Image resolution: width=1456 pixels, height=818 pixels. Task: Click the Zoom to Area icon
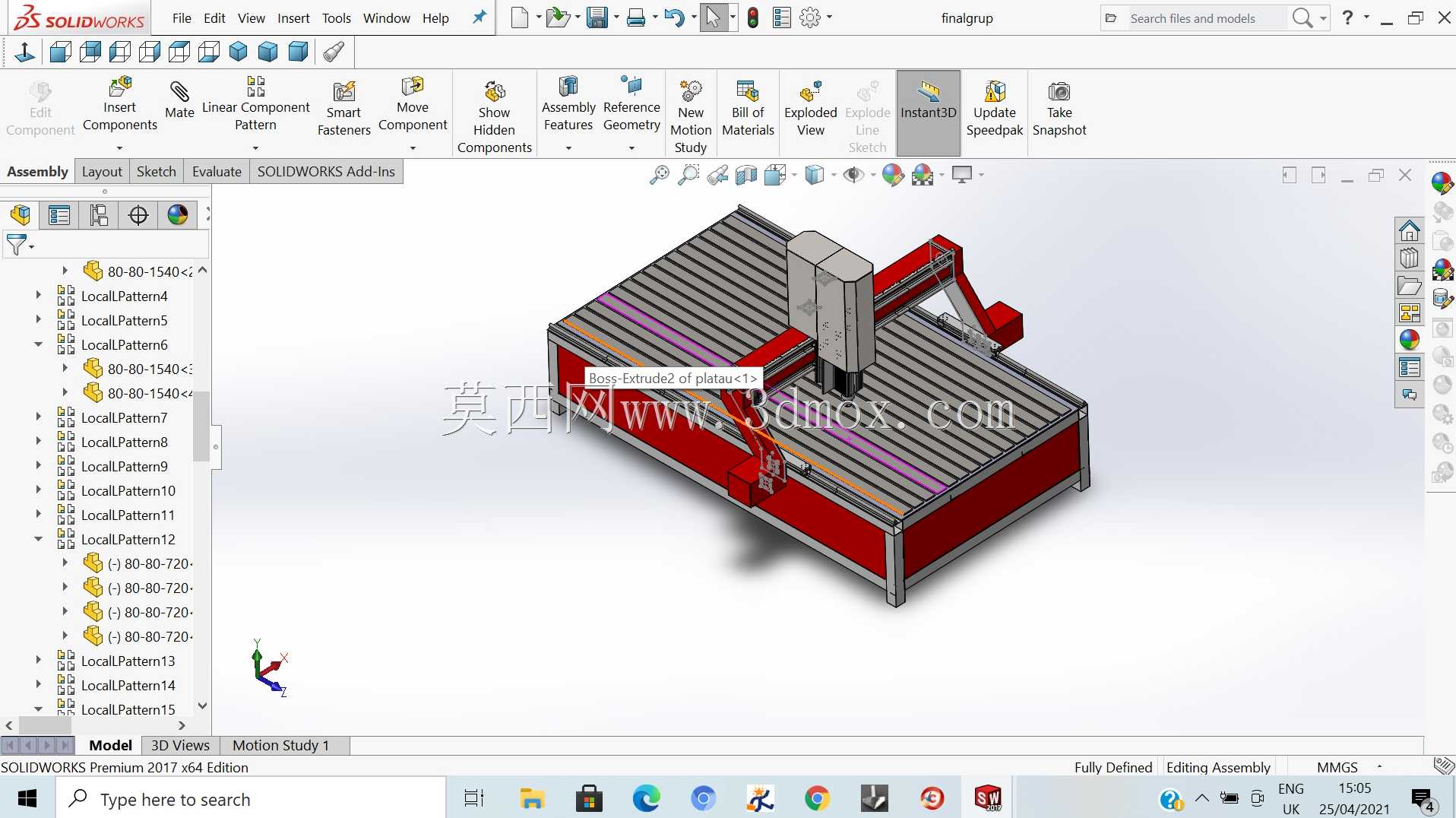coord(688,175)
